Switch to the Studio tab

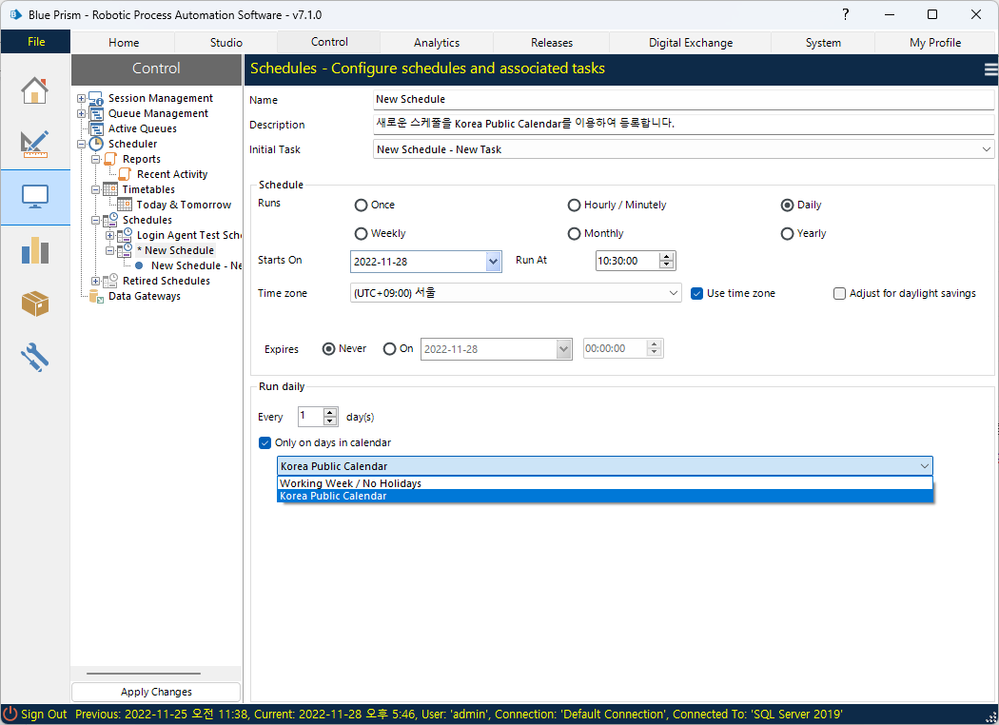click(x=226, y=43)
